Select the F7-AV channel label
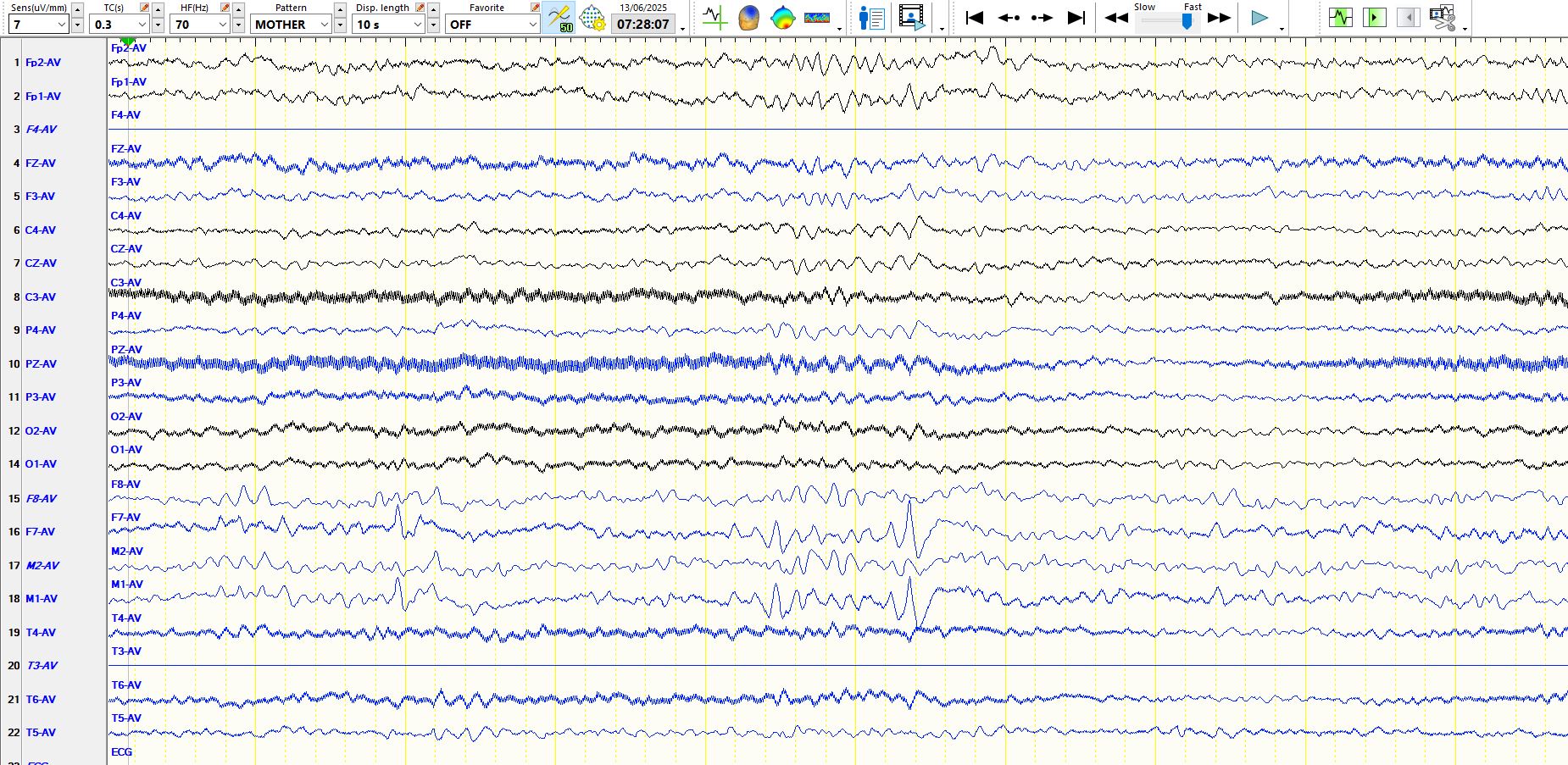1568x765 pixels. [x=40, y=532]
